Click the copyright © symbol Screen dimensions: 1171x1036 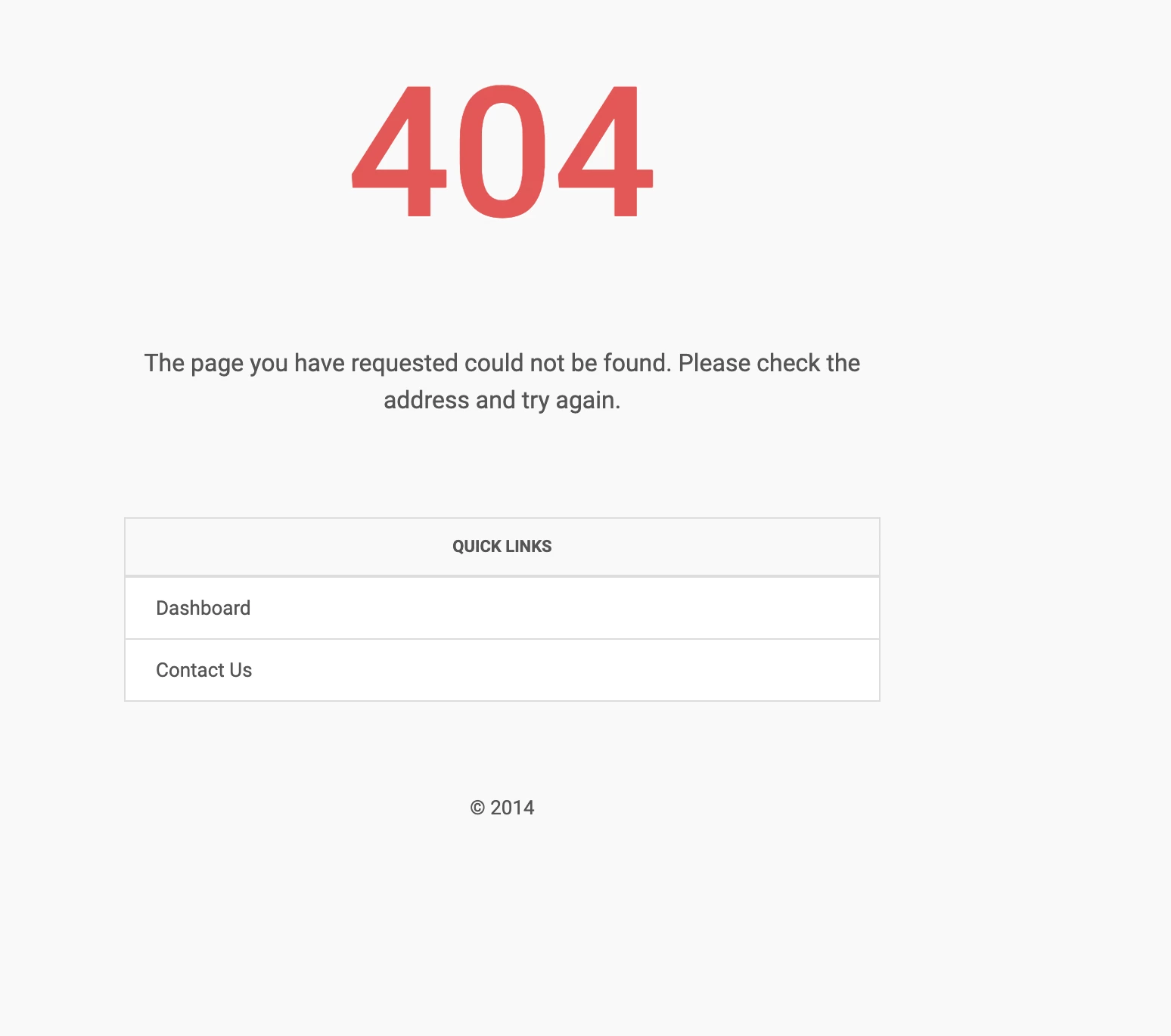pyautogui.click(x=477, y=808)
